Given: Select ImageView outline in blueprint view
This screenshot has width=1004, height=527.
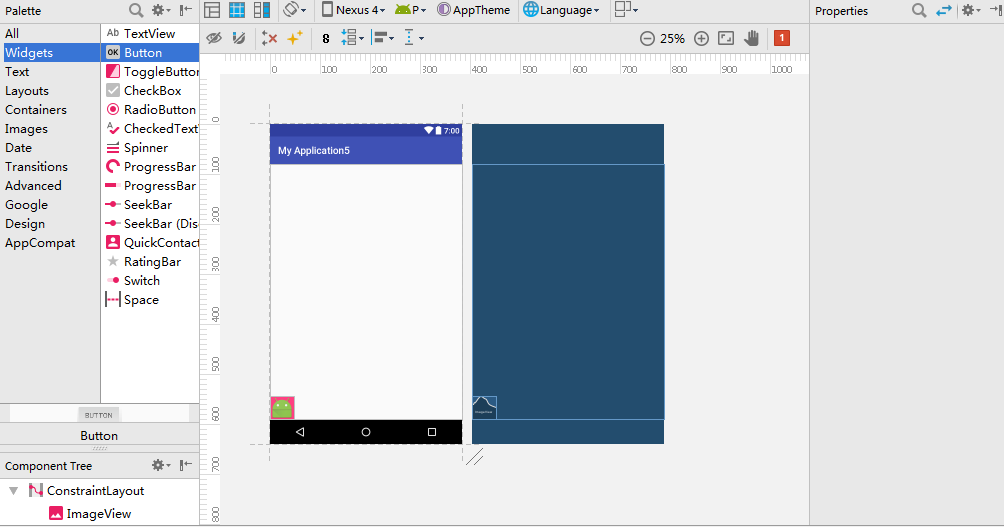Looking at the screenshot, I should [485, 408].
